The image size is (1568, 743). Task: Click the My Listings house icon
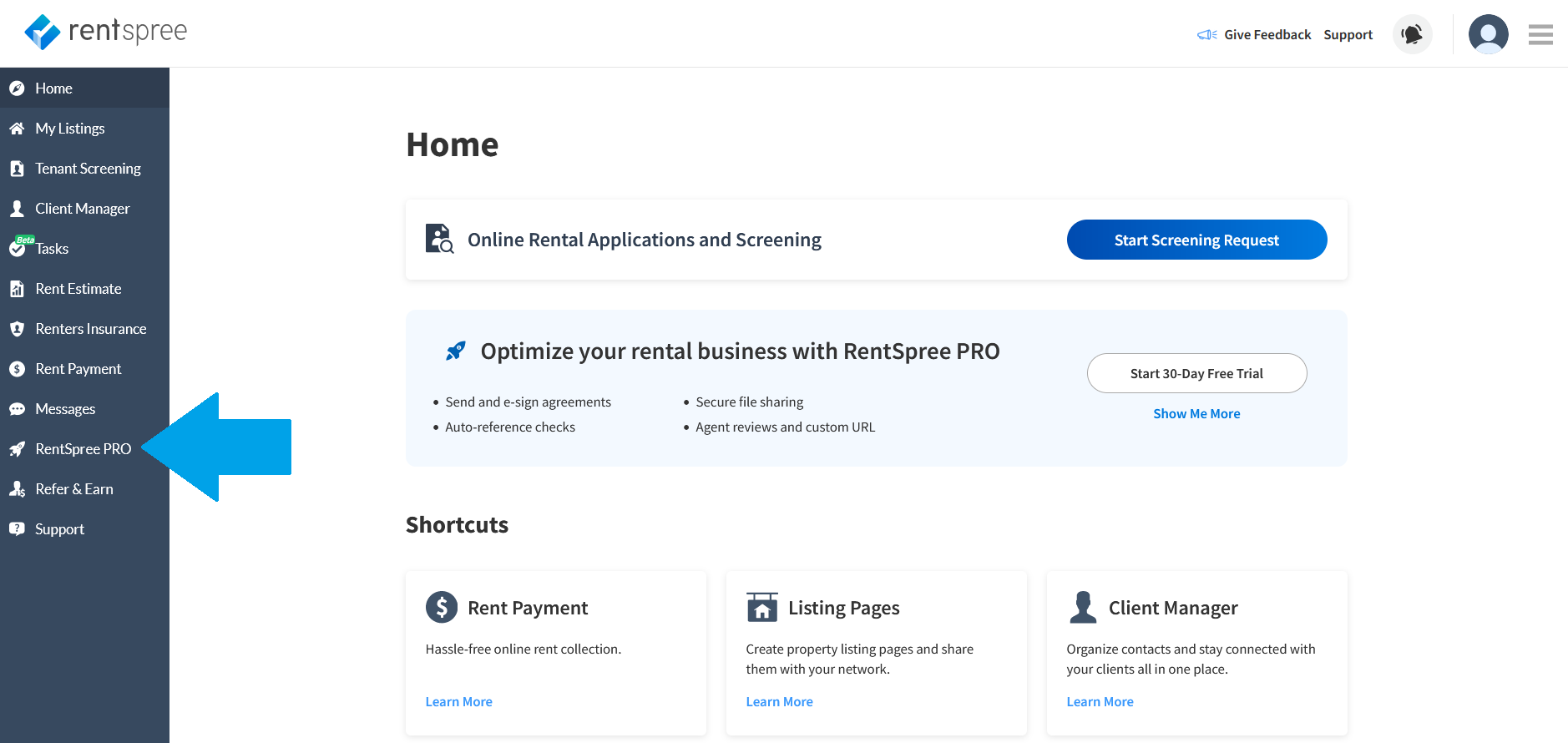pos(17,129)
